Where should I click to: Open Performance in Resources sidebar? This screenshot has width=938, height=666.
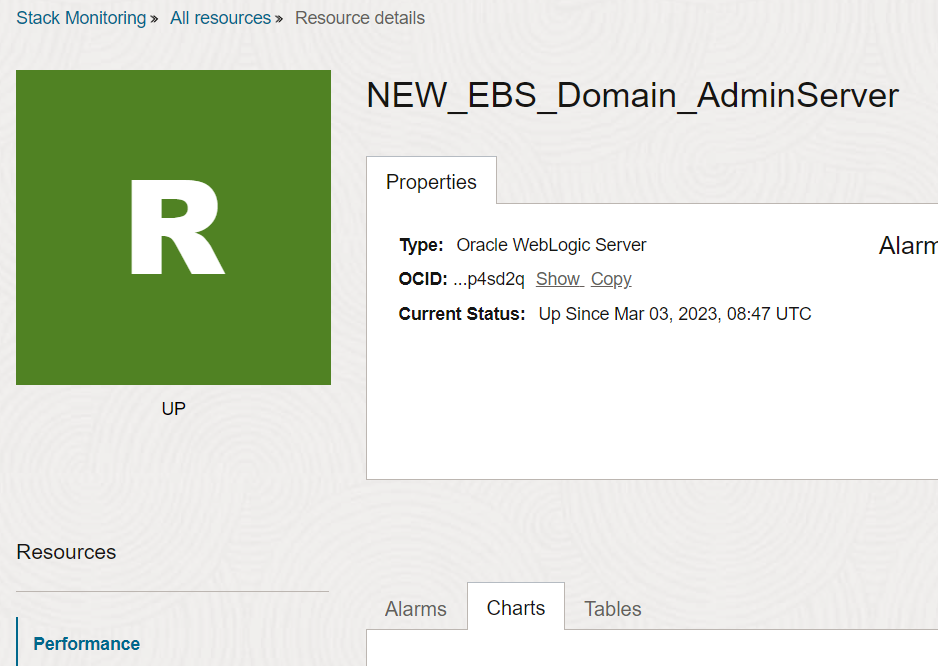click(x=86, y=644)
